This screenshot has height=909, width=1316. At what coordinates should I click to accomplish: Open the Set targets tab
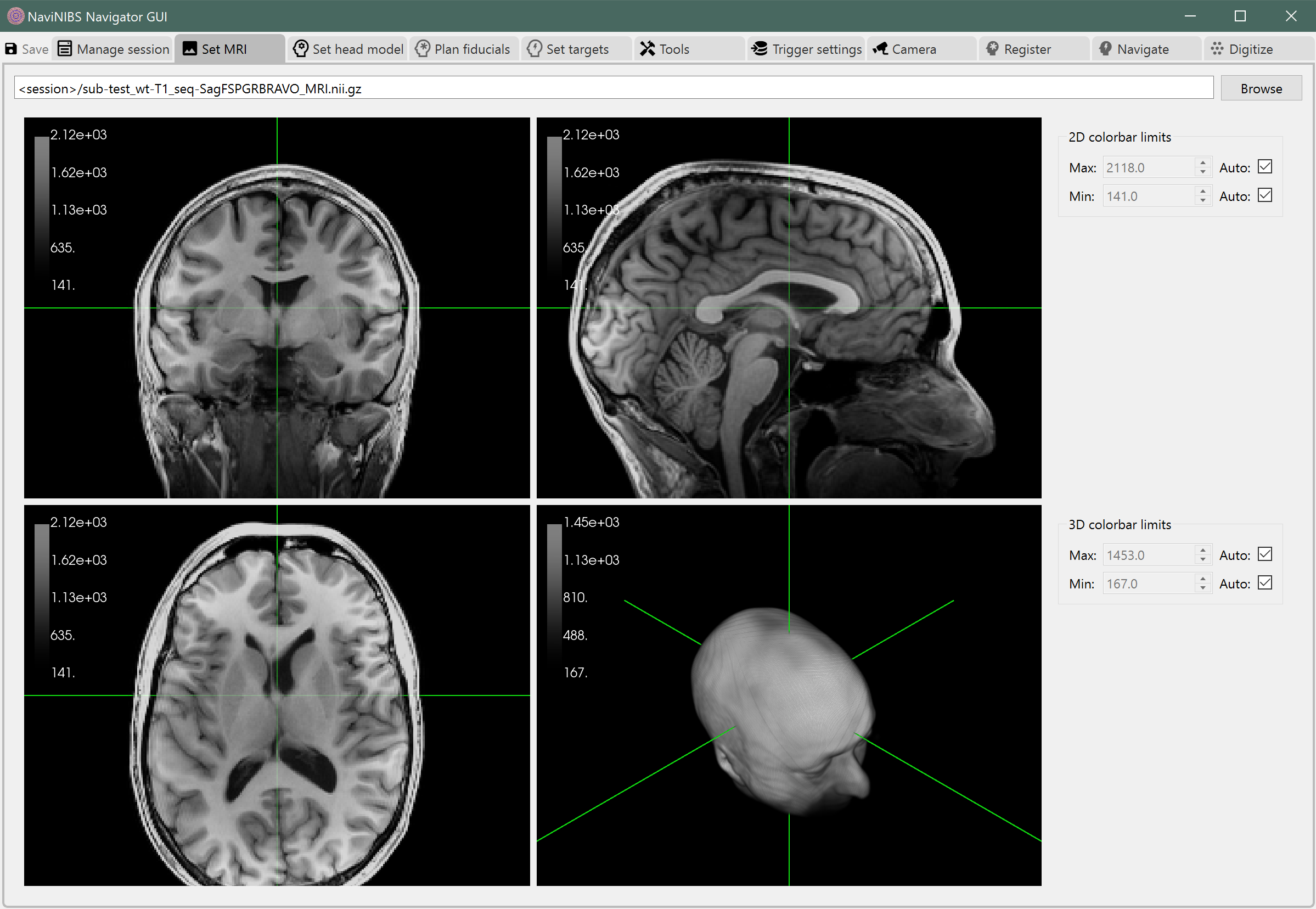click(x=576, y=49)
